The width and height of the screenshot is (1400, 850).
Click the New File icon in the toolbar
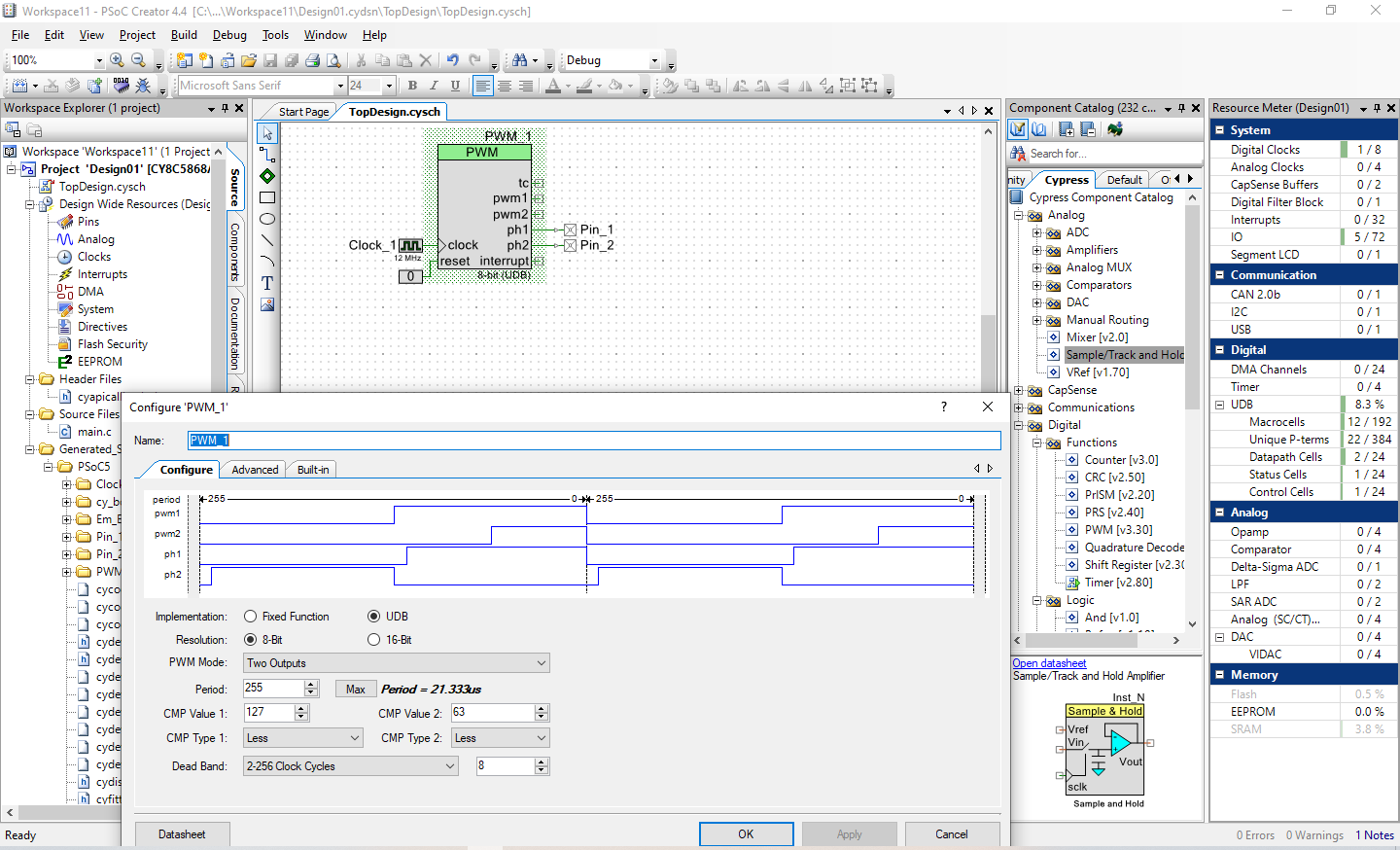[x=206, y=60]
